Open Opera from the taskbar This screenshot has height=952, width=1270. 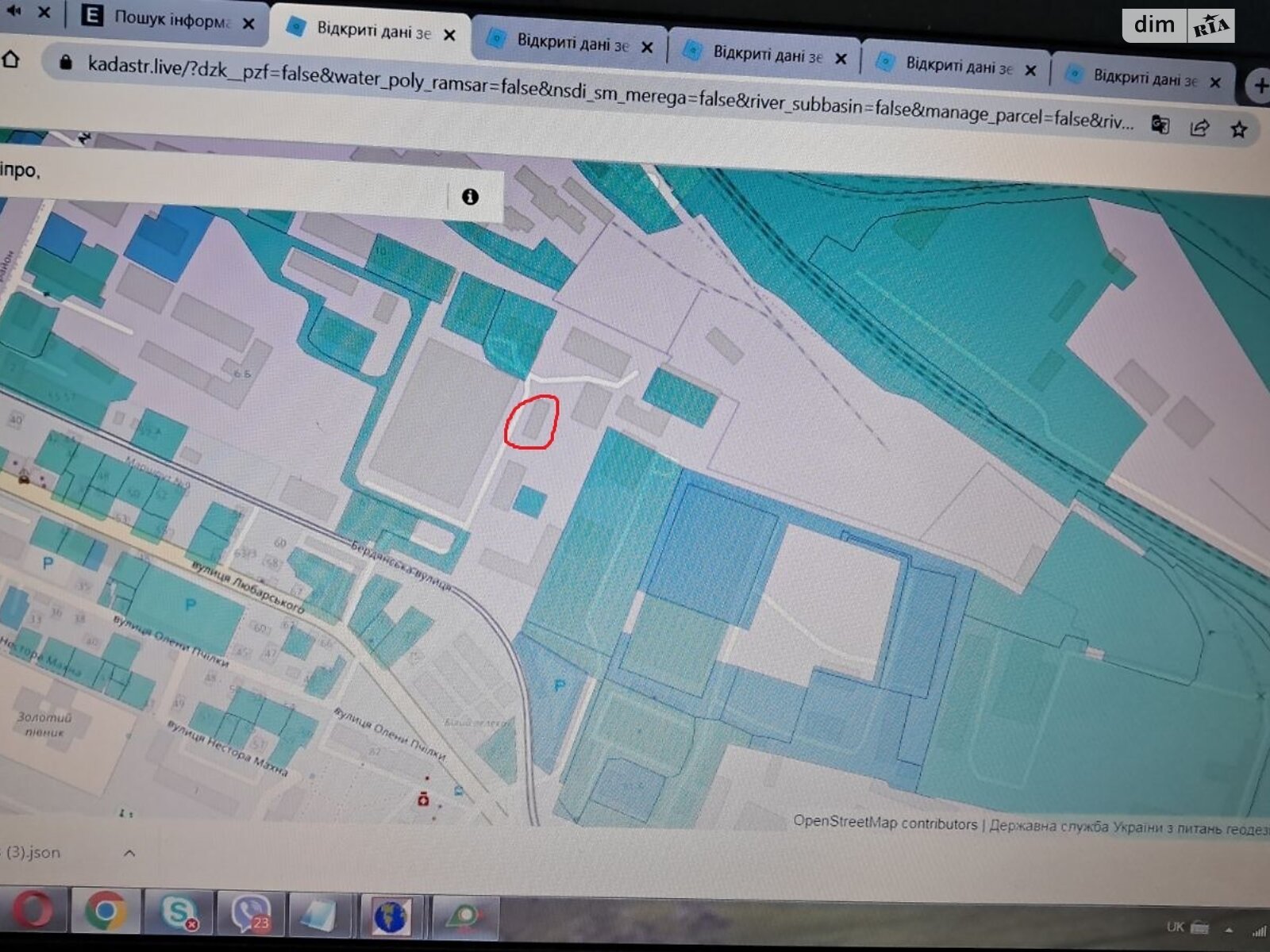(33, 911)
